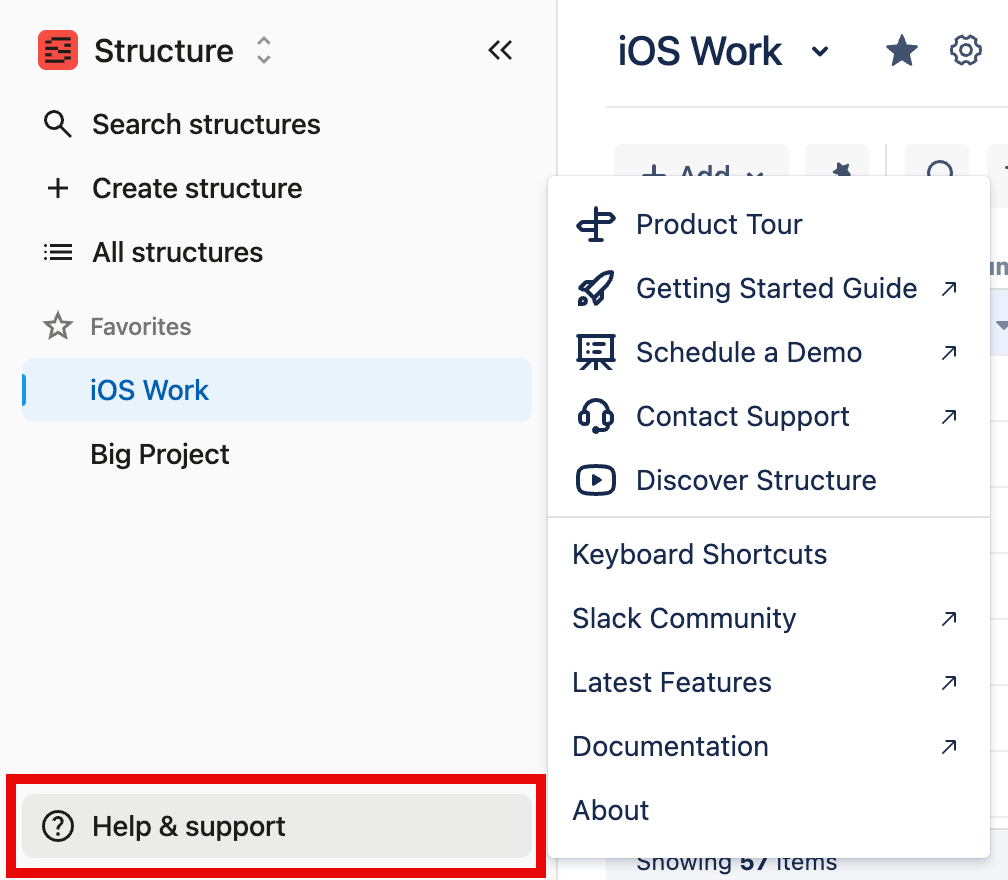Click the Schedule a Demo presentation icon
Viewport: 1008px width, 880px height.
(x=597, y=352)
